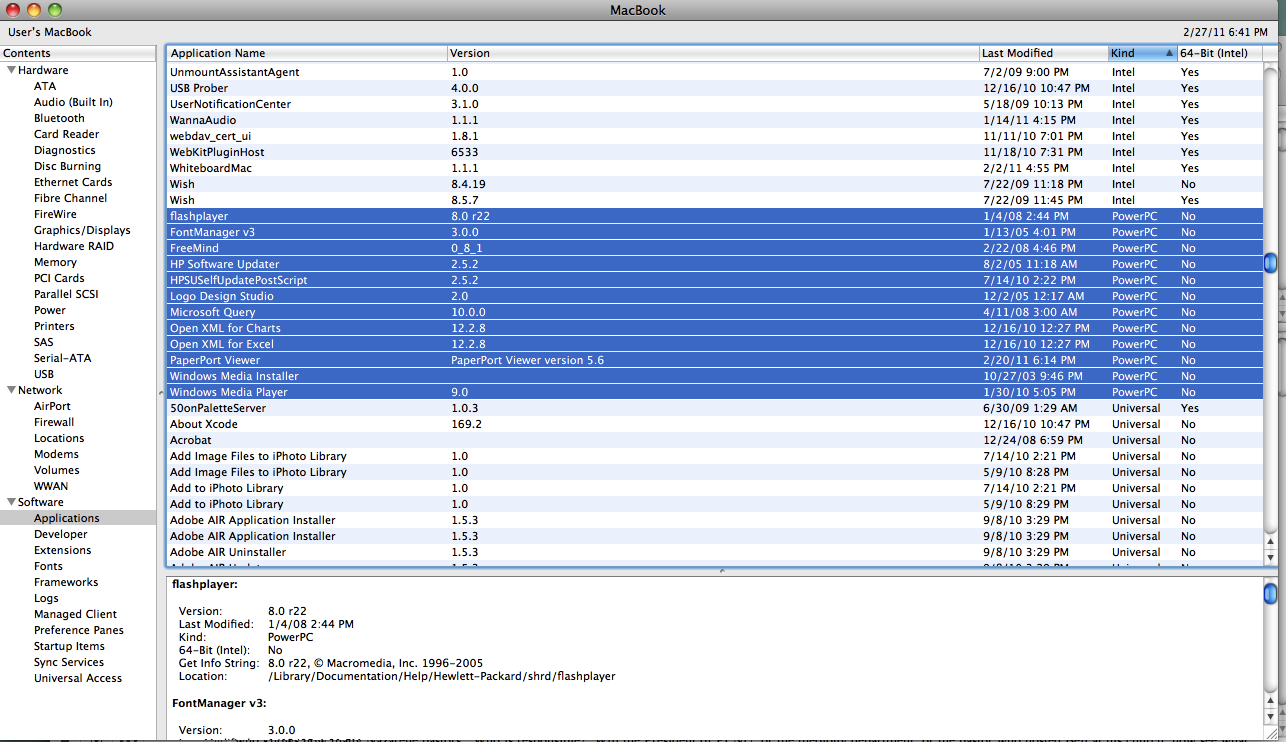The height and width of the screenshot is (742, 1286).
Task: Collapse the Software section triangle
Action: [11, 502]
